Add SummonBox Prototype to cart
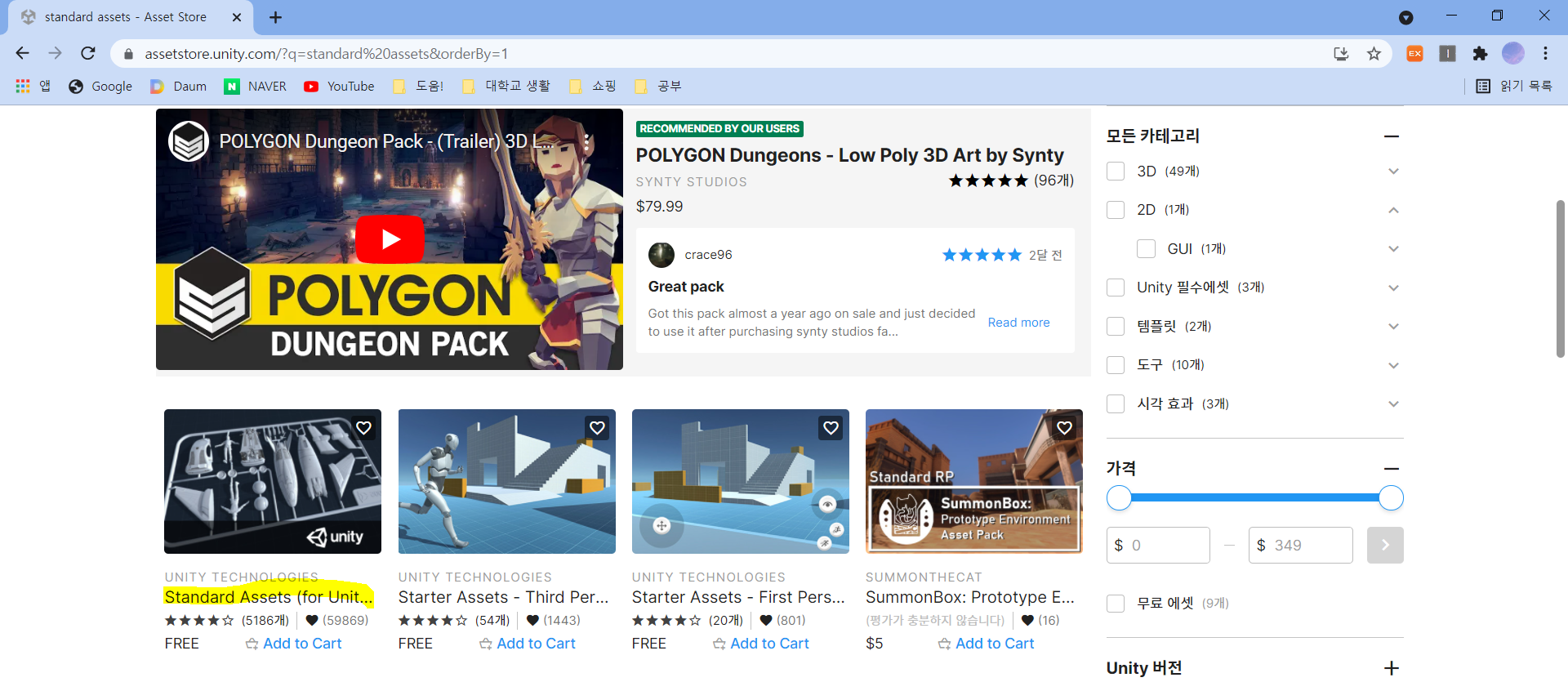Screen dimensions: 1568x682 [986, 644]
